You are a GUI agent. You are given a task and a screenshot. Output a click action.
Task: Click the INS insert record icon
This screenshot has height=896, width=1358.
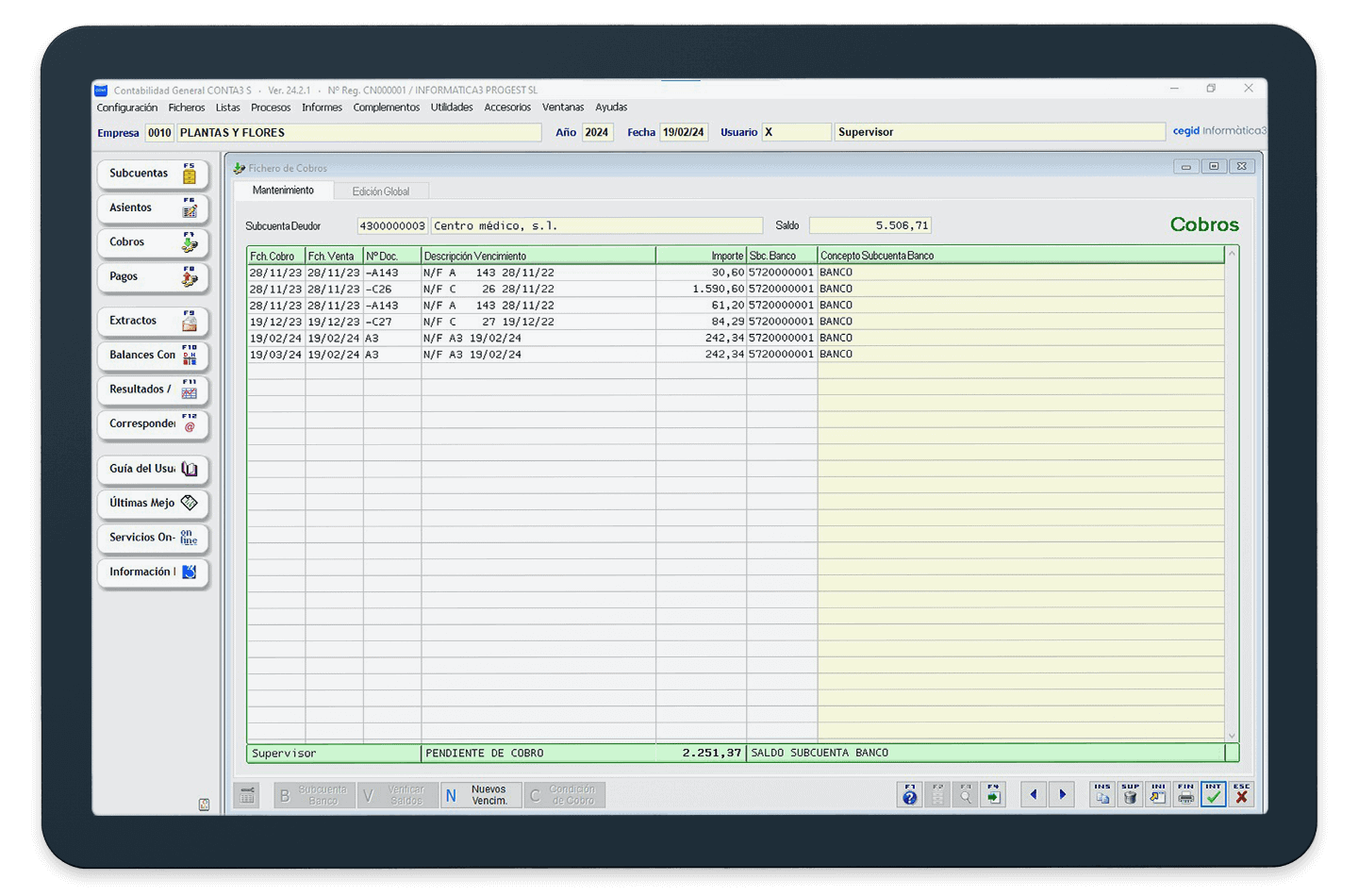click(x=1101, y=795)
